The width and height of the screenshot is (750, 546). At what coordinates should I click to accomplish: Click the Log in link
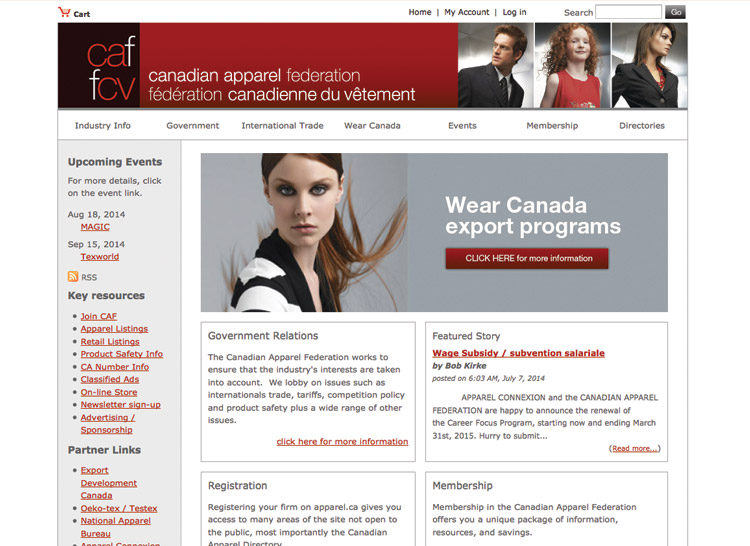pos(514,12)
